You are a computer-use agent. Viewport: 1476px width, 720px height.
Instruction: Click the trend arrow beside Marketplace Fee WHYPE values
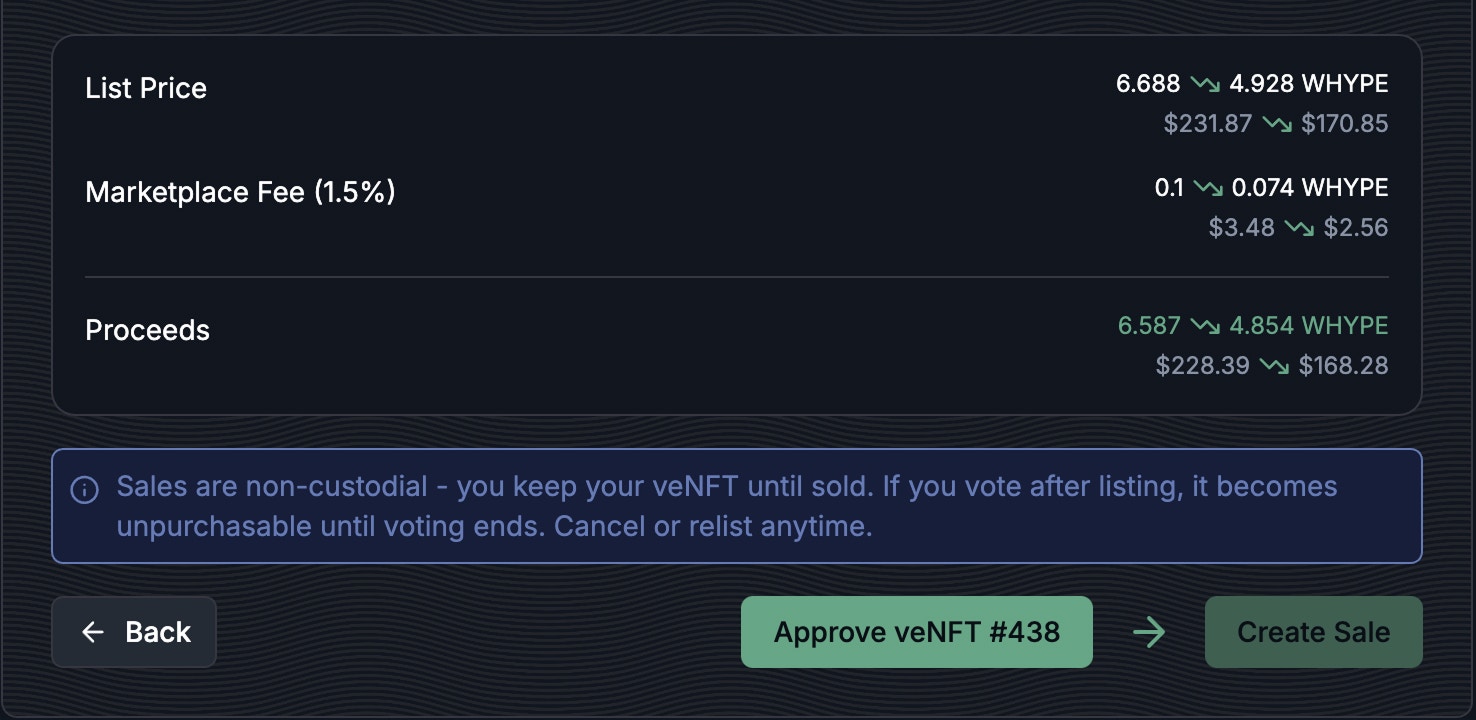pyautogui.click(x=1206, y=188)
